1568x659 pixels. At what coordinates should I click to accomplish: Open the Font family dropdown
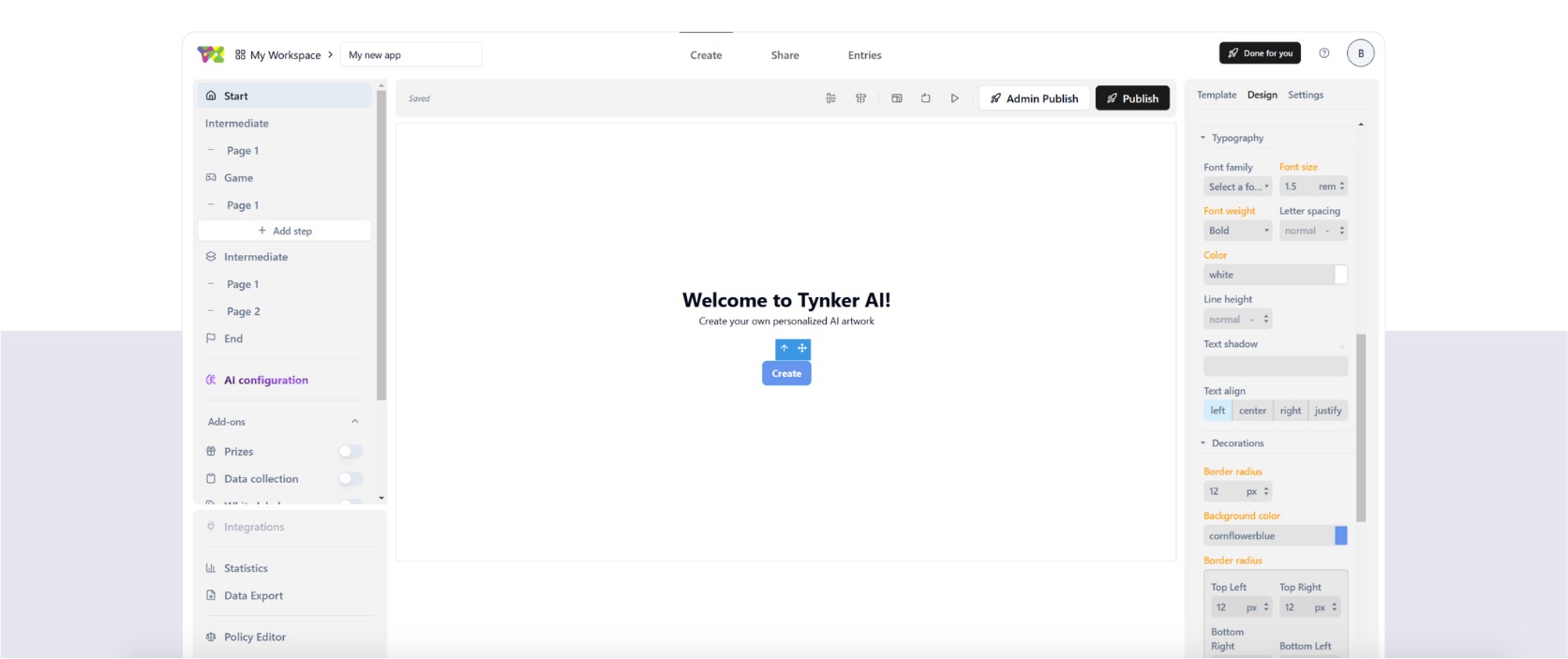pos(1238,187)
